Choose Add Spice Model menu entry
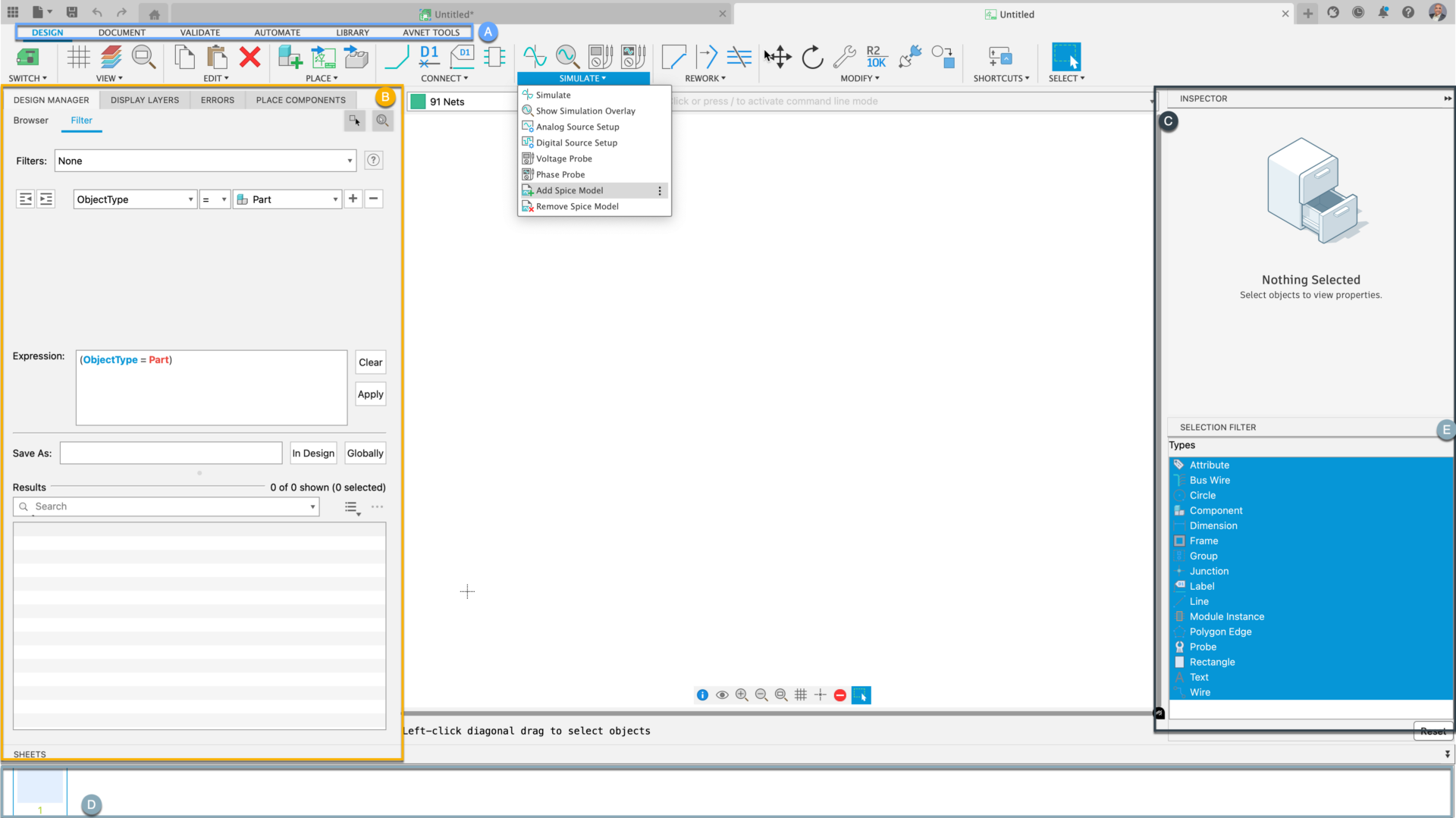Image resolution: width=1456 pixels, height=818 pixels. [x=570, y=190]
